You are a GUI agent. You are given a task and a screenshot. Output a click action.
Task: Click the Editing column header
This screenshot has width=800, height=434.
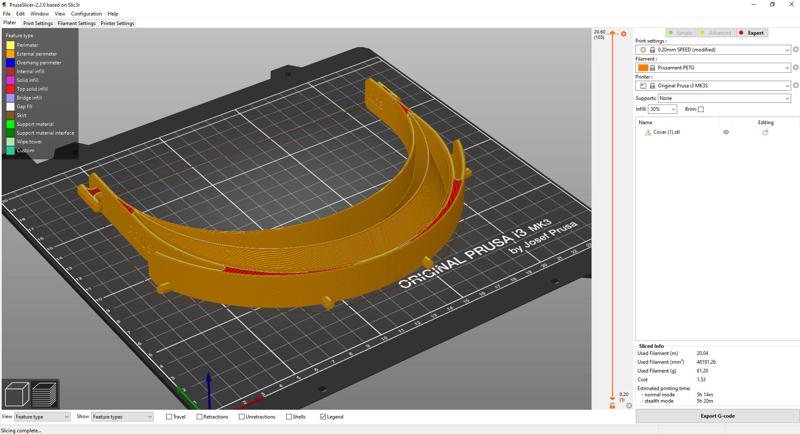tap(765, 122)
